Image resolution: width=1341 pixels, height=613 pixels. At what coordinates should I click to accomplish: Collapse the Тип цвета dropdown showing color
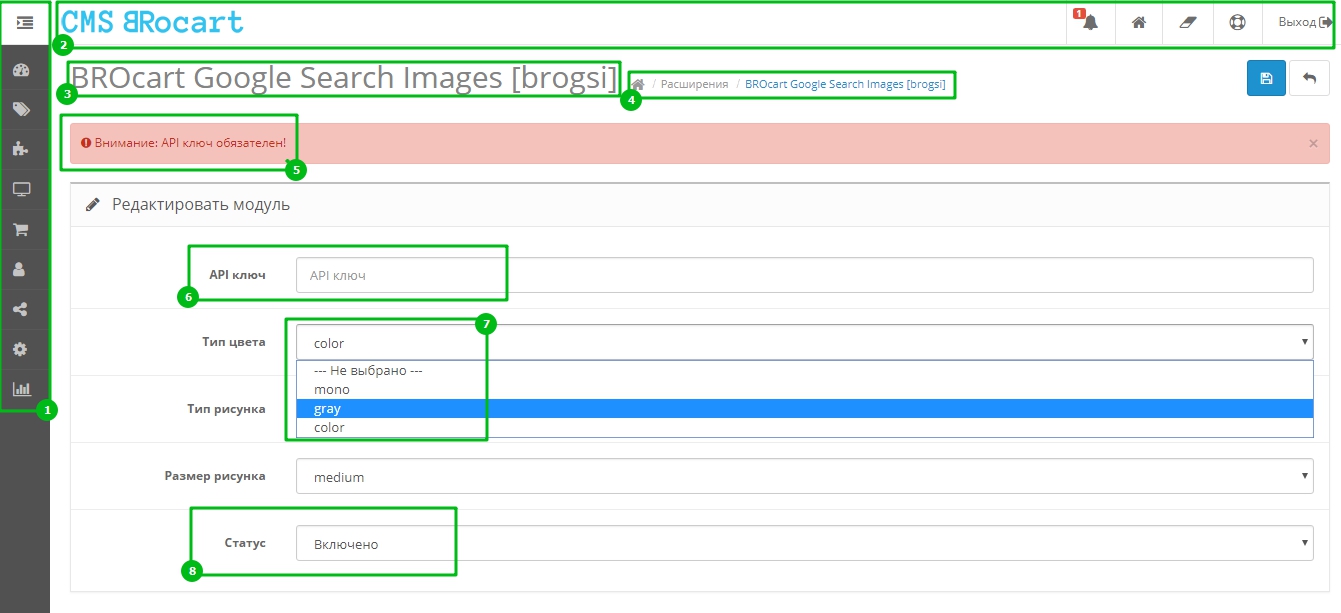click(x=804, y=342)
